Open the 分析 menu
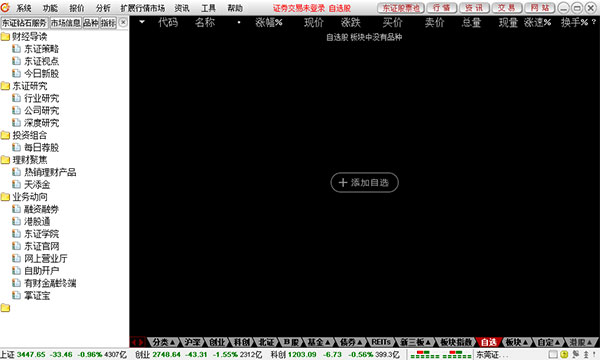 [103, 8]
